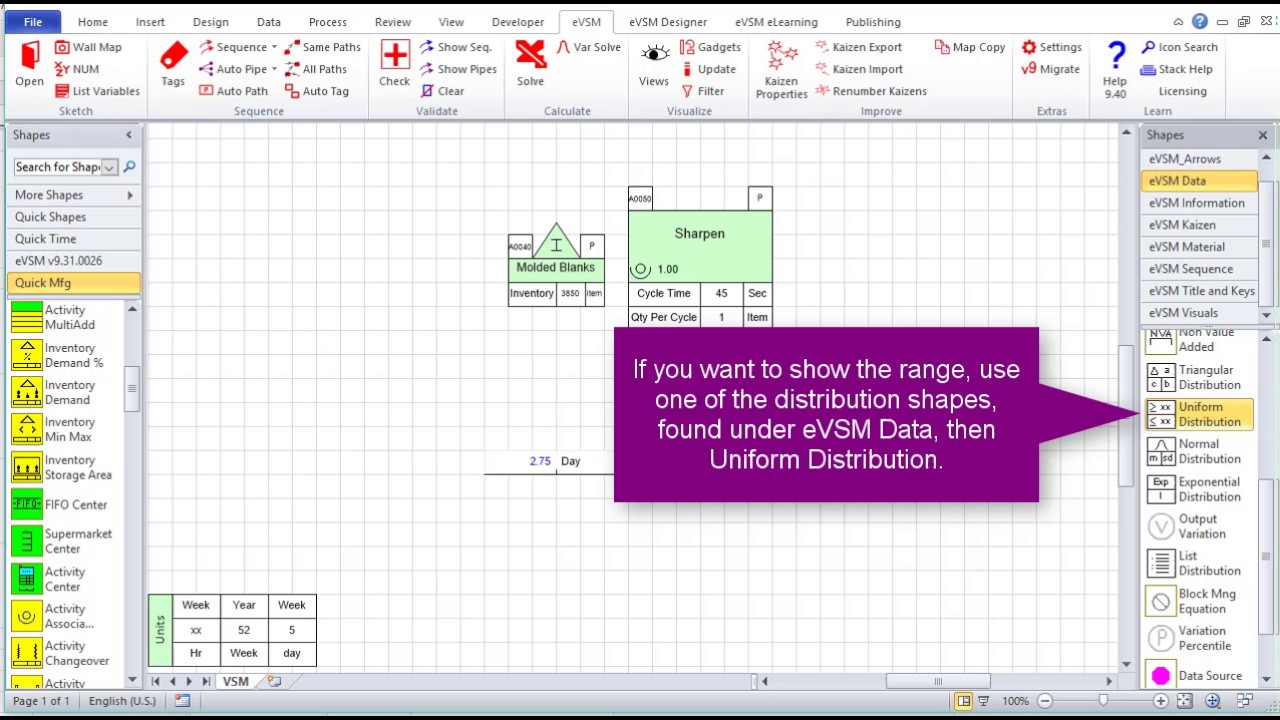This screenshot has height=720, width=1280.
Task: Click Map Copy command
Action: 969,47
